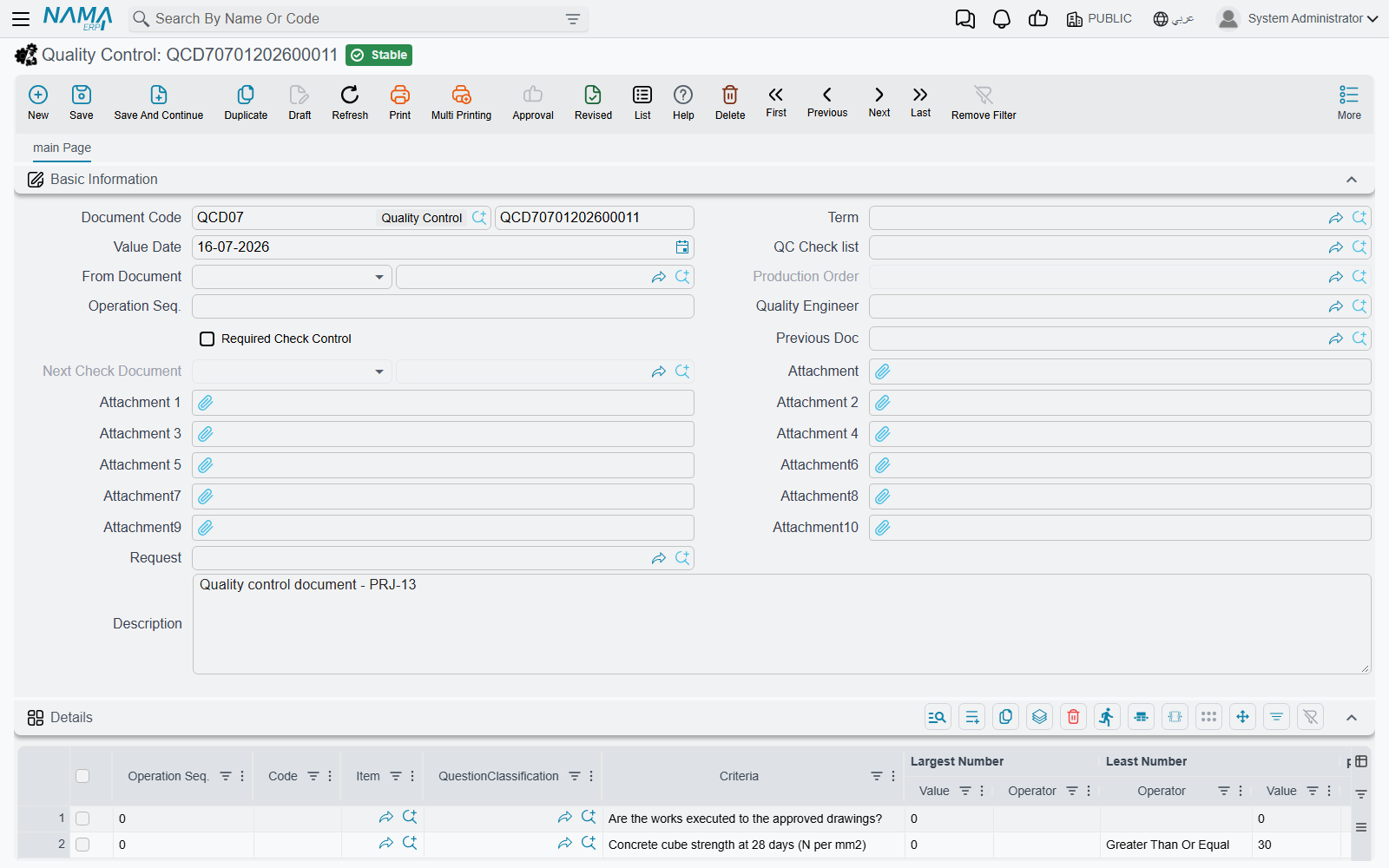Click the thumbs-up icon in header
This screenshot has width=1389, height=868.
(1038, 19)
